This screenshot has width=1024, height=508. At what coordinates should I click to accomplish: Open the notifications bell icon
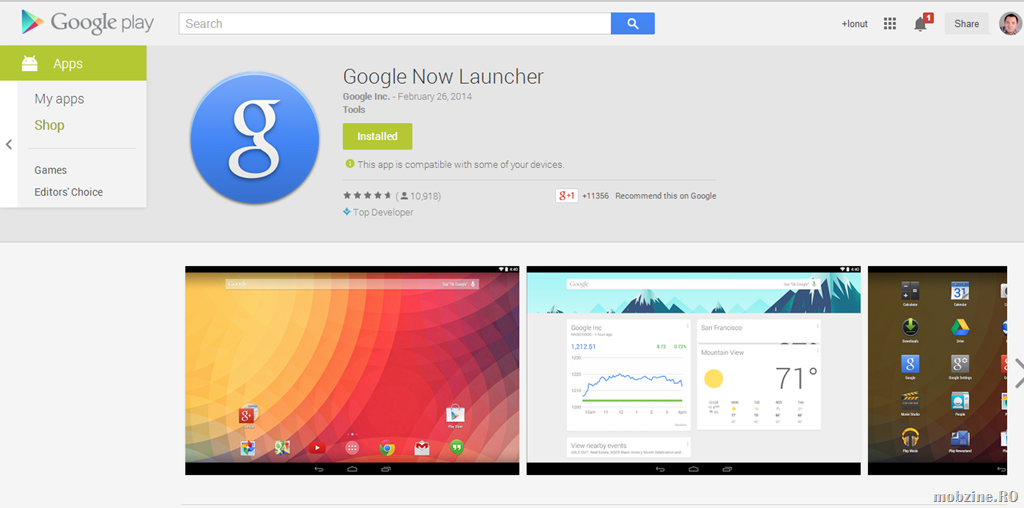tap(922, 24)
